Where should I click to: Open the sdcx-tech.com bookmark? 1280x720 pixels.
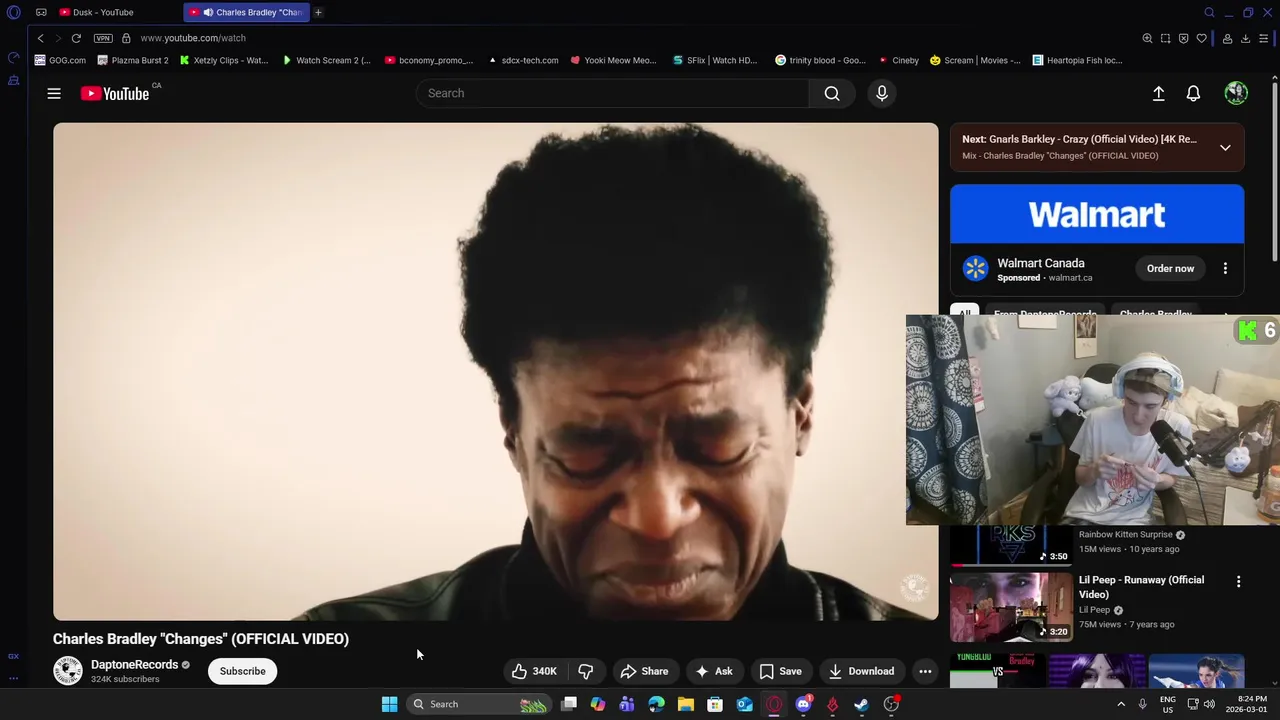[523, 60]
